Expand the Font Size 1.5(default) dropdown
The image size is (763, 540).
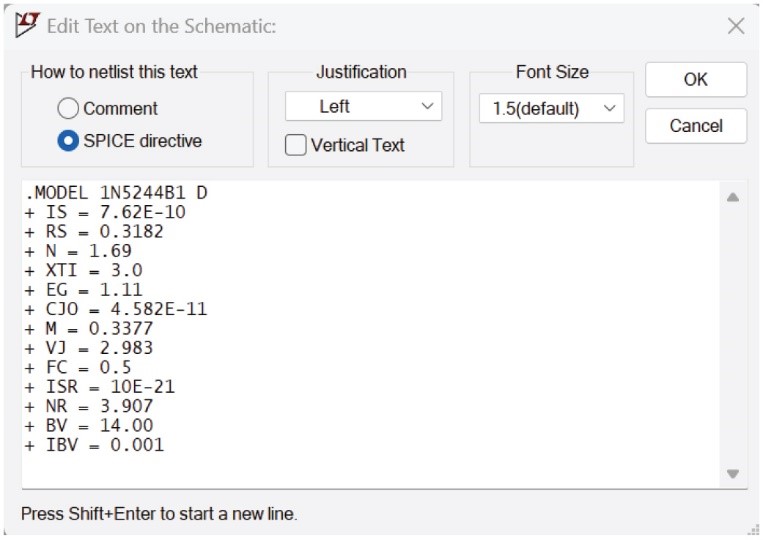pos(551,108)
